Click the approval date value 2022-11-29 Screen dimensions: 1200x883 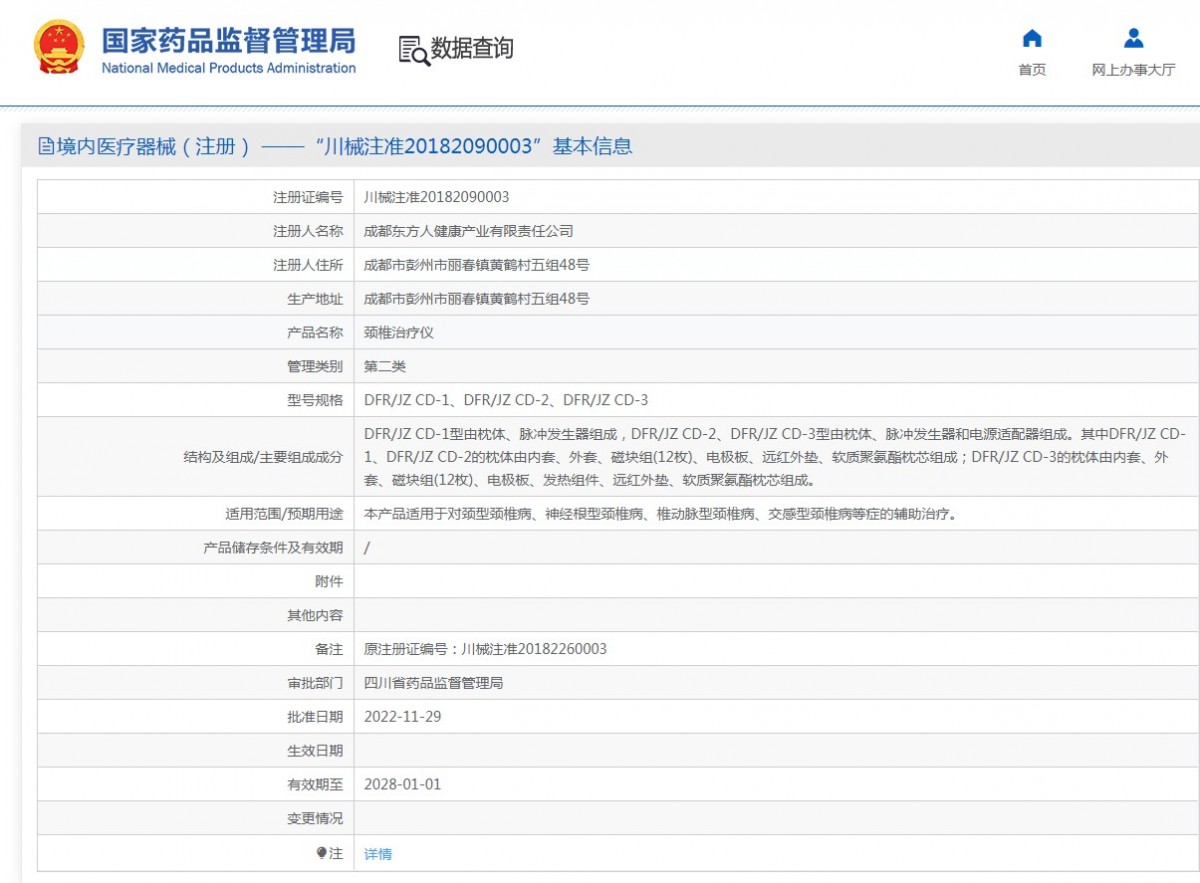(402, 717)
